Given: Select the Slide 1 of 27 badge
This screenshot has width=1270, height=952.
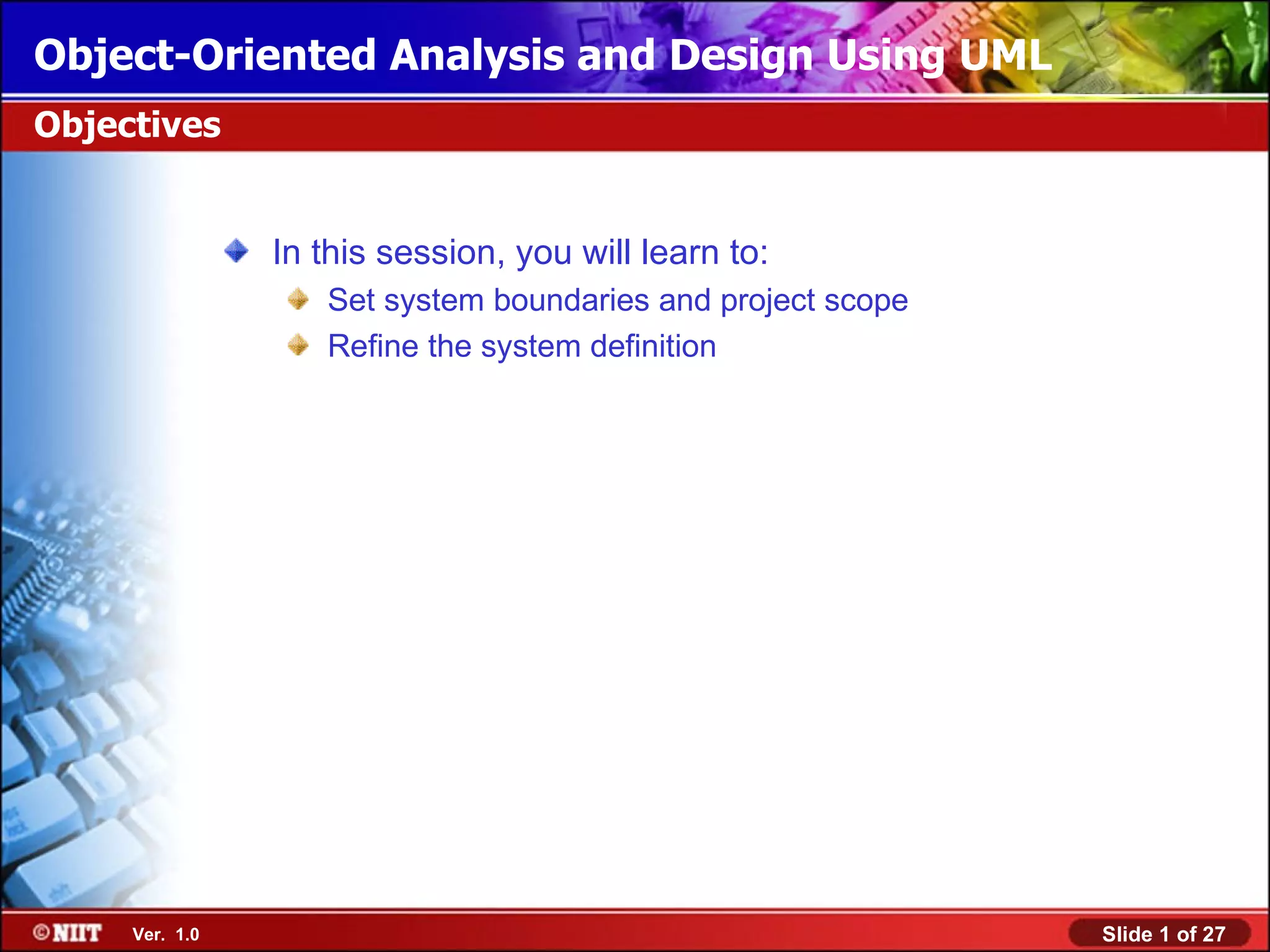Looking at the screenshot, I should tap(1160, 933).
